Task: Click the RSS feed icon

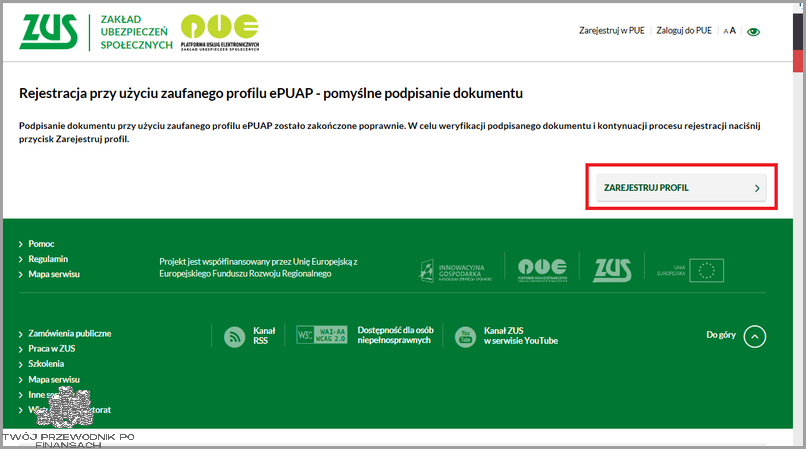Action: pyautogui.click(x=234, y=337)
